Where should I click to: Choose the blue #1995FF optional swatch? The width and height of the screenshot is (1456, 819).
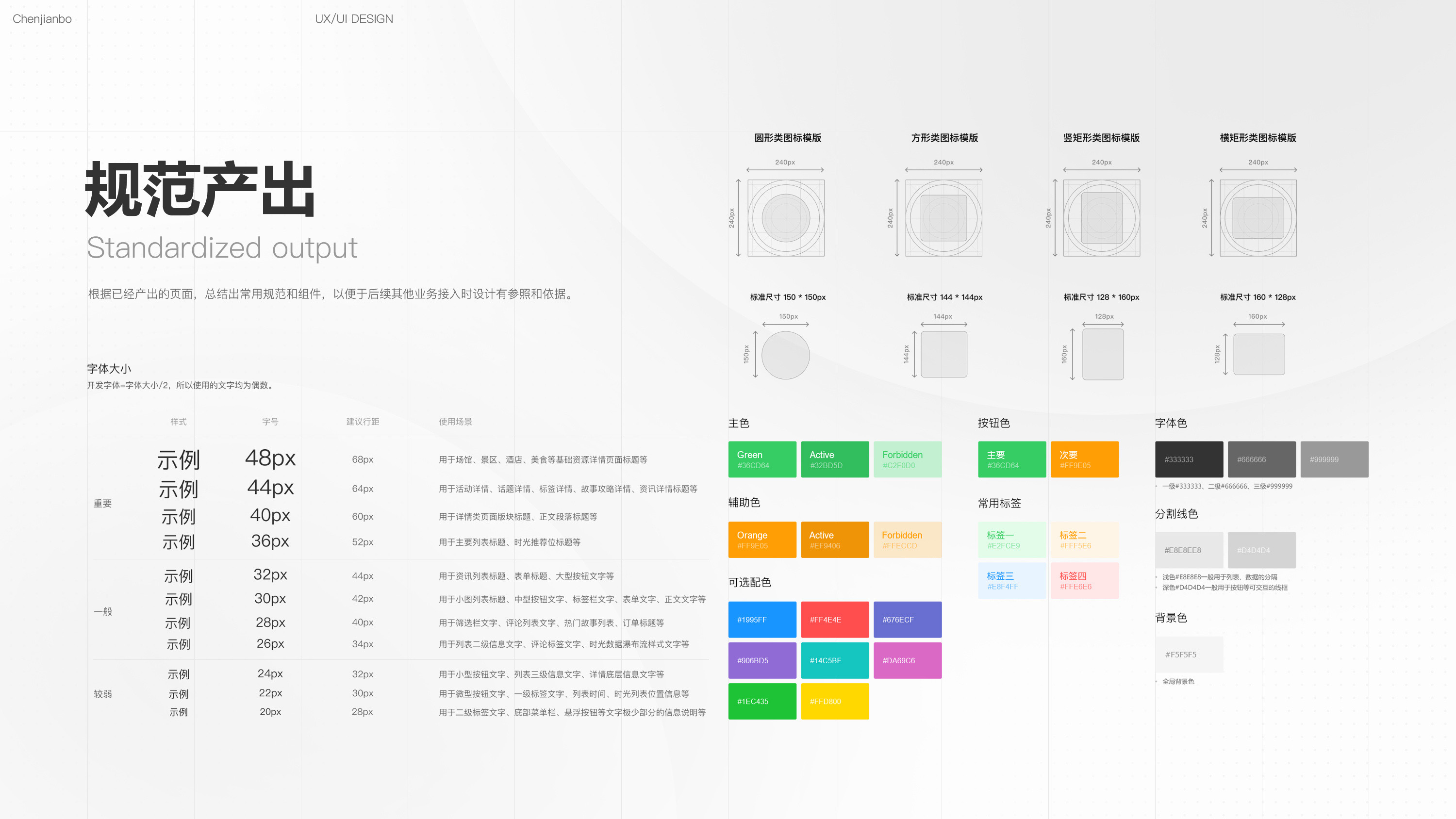(762, 620)
